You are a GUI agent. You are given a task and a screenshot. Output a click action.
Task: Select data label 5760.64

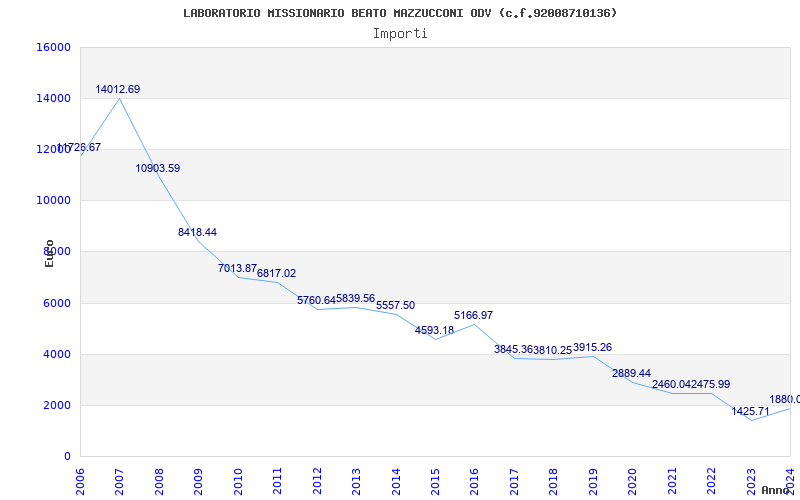[316, 301]
